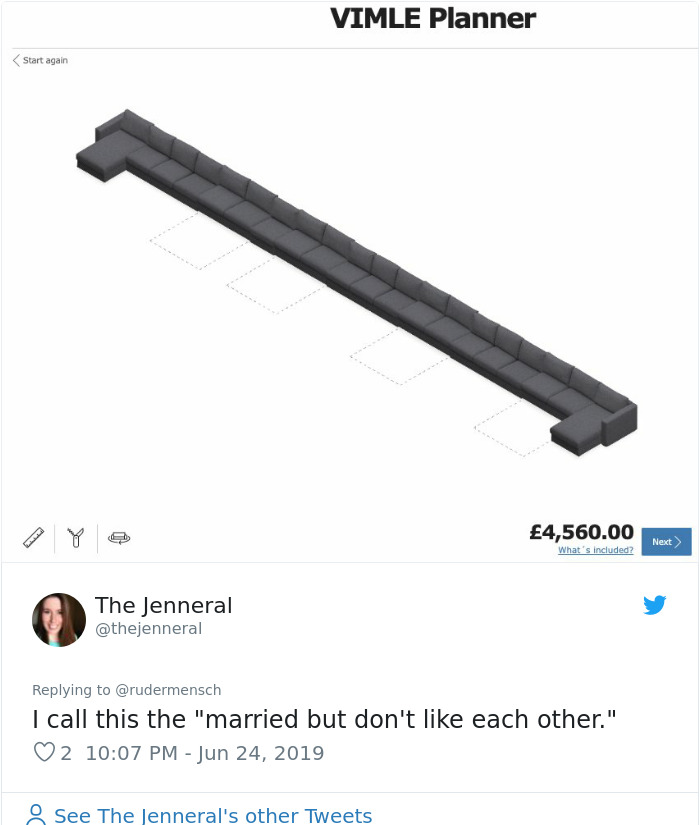
Task: Add a module at the rightmost dashed placeholder
Action: tap(513, 427)
